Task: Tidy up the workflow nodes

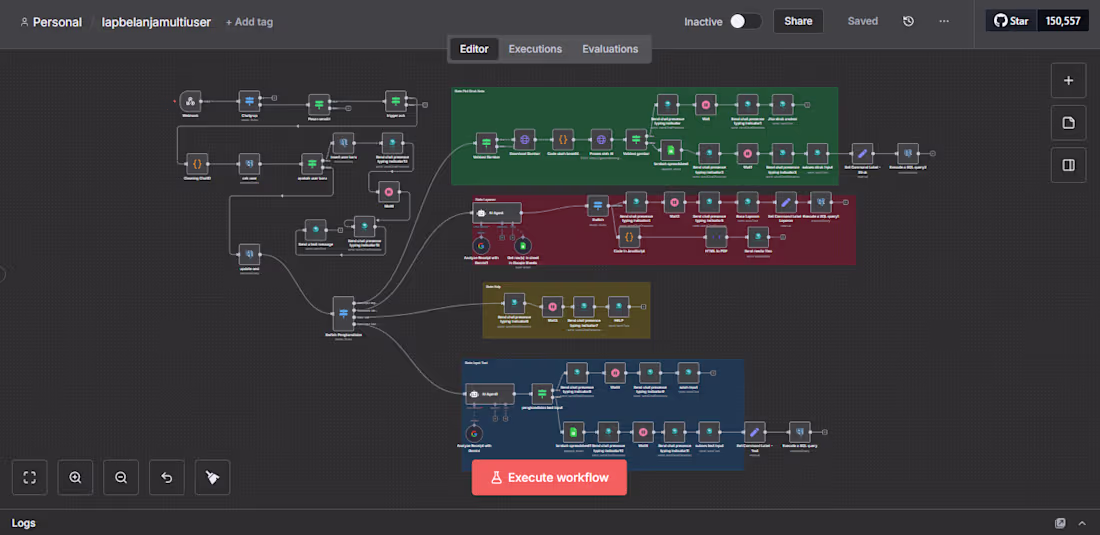Action: click(x=213, y=478)
